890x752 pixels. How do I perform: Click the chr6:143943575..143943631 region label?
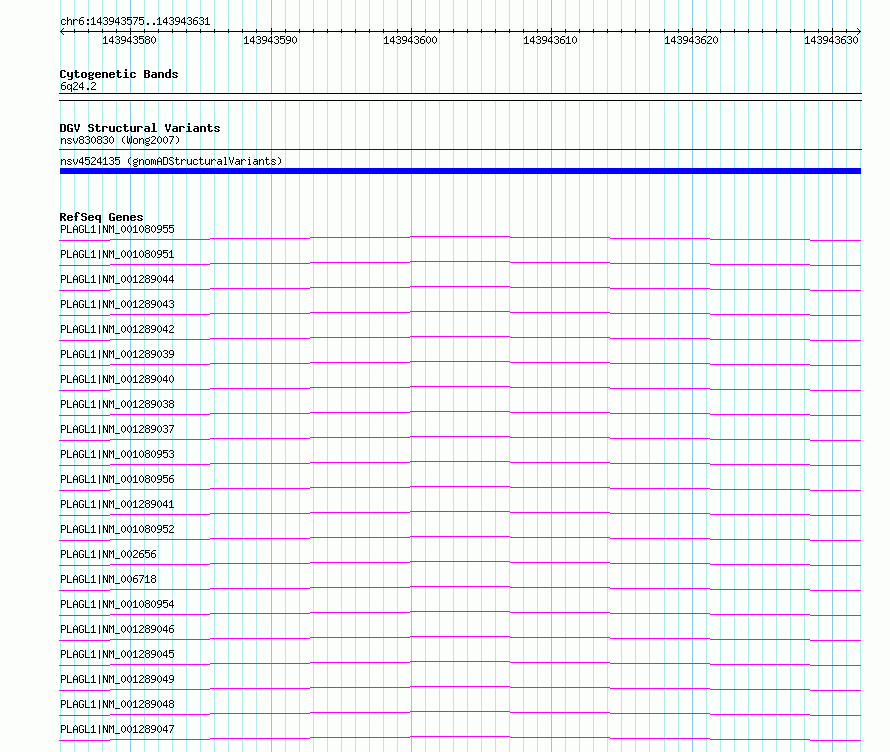pos(135,22)
